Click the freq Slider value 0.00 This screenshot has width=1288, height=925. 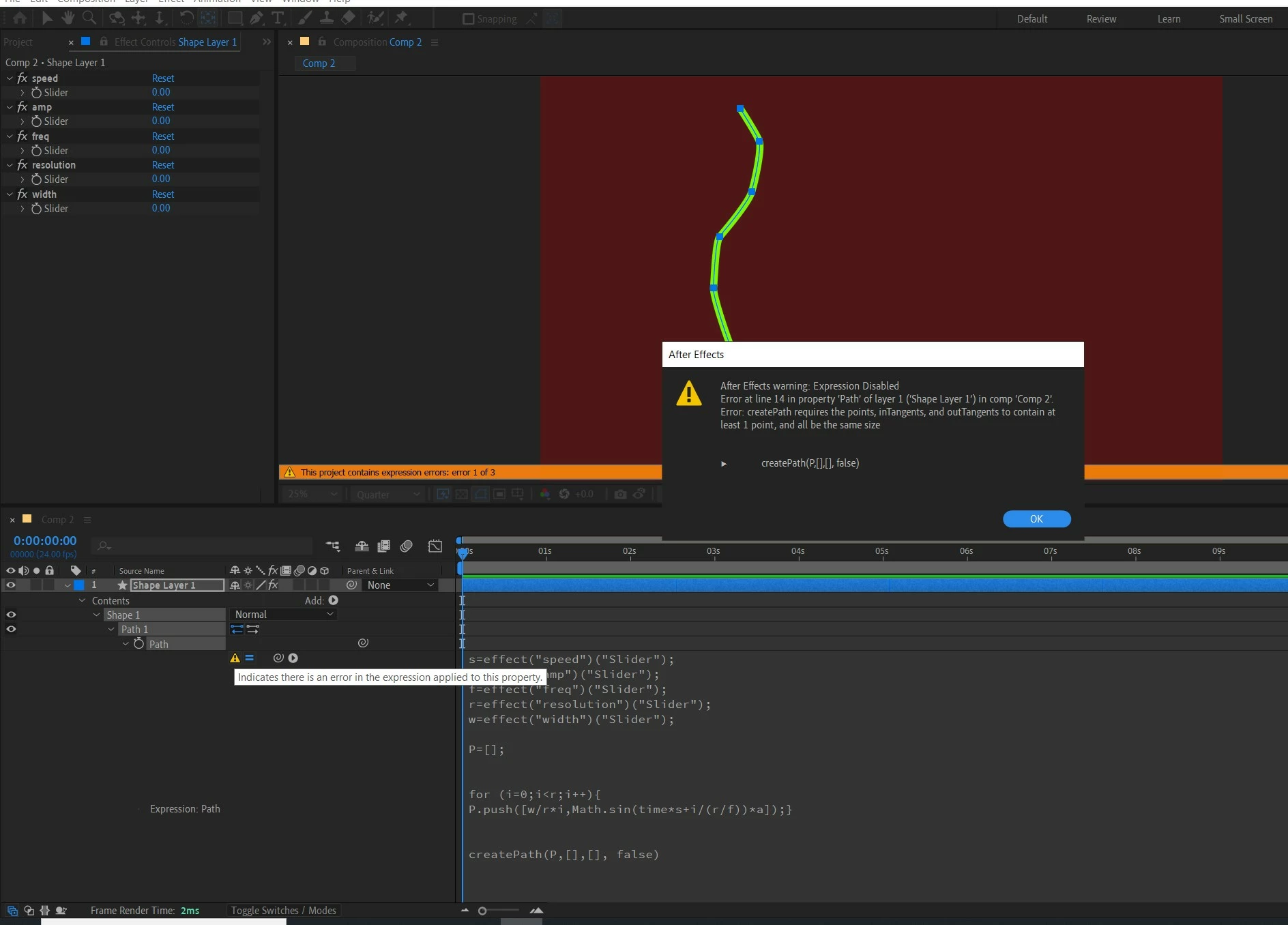tap(161, 150)
